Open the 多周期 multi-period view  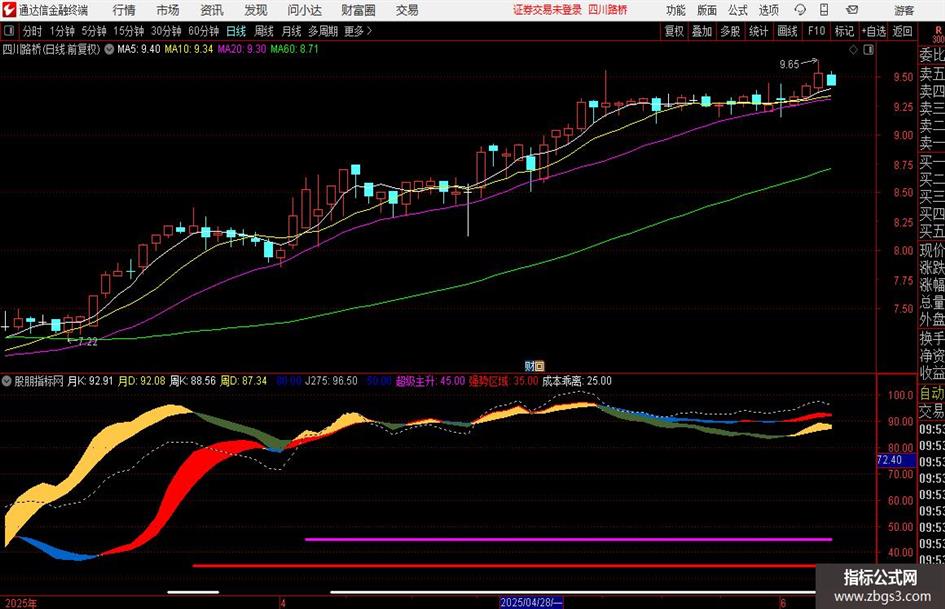323,31
